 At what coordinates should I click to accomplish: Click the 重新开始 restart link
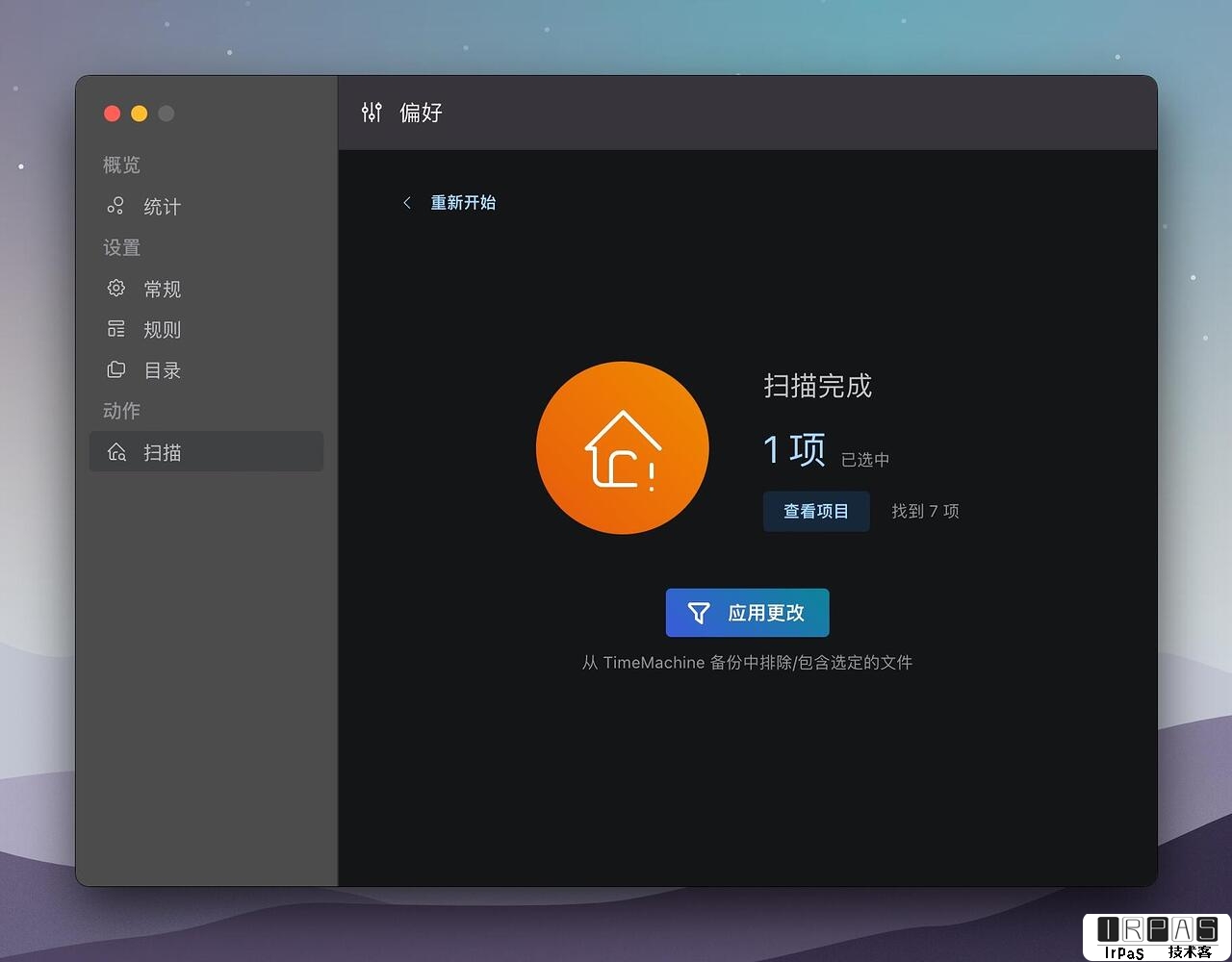[463, 203]
